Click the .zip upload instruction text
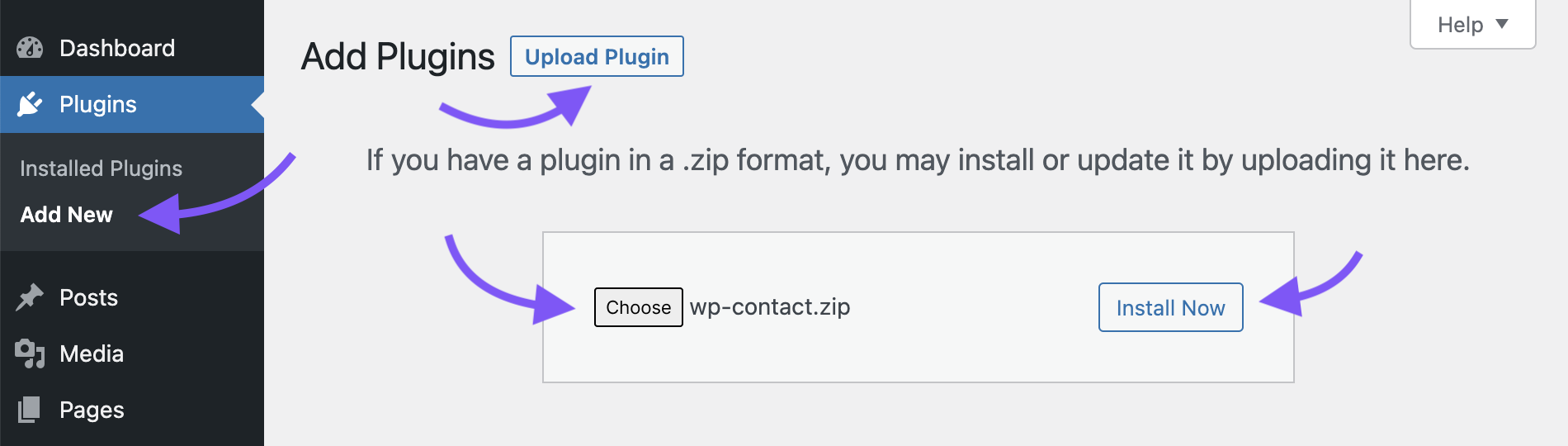Viewport: 1568px width, 446px height. tap(918, 160)
